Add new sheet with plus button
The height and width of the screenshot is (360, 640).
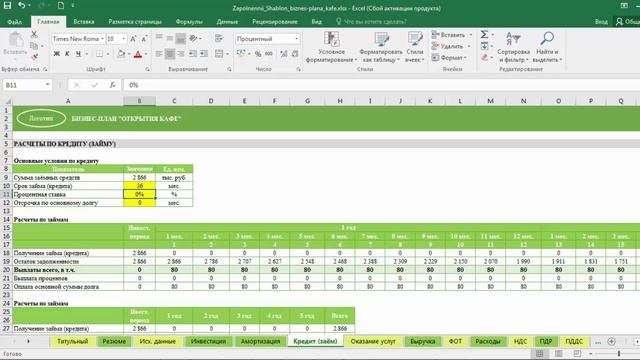pos(611,341)
